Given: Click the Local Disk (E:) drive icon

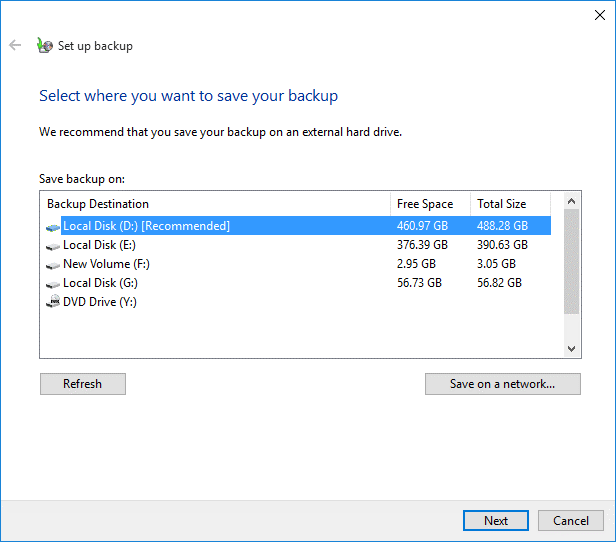Looking at the screenshot, I should pos(52,246).
